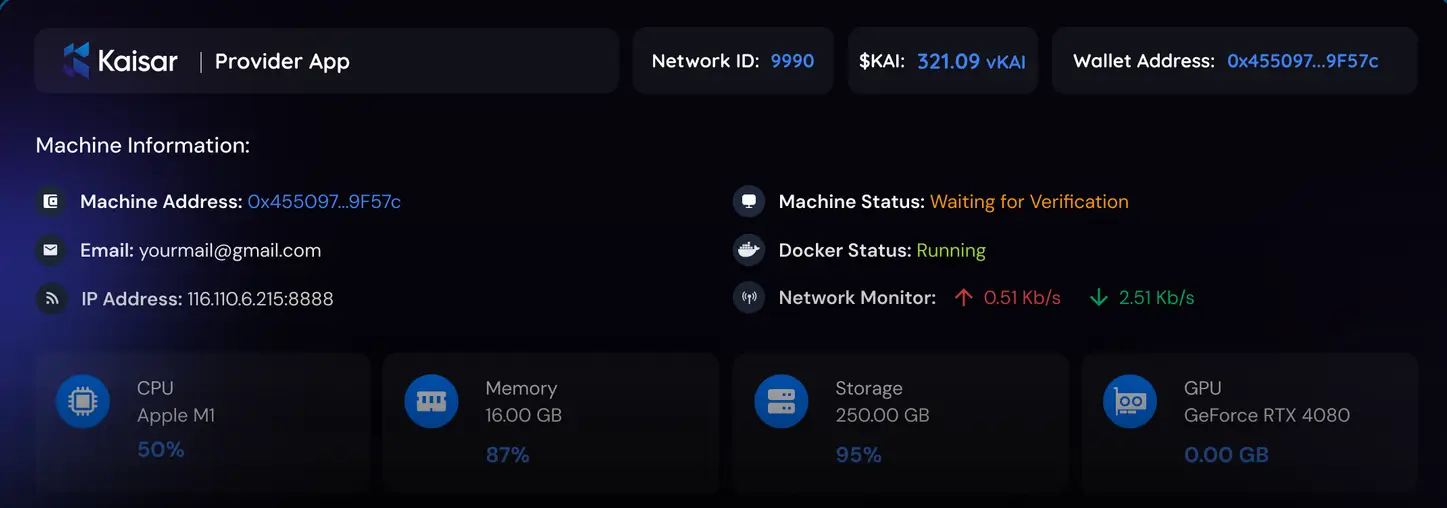Click the red upload arrow icon
This screenshot has width=1447, height=508.
[x=963, y=298]
